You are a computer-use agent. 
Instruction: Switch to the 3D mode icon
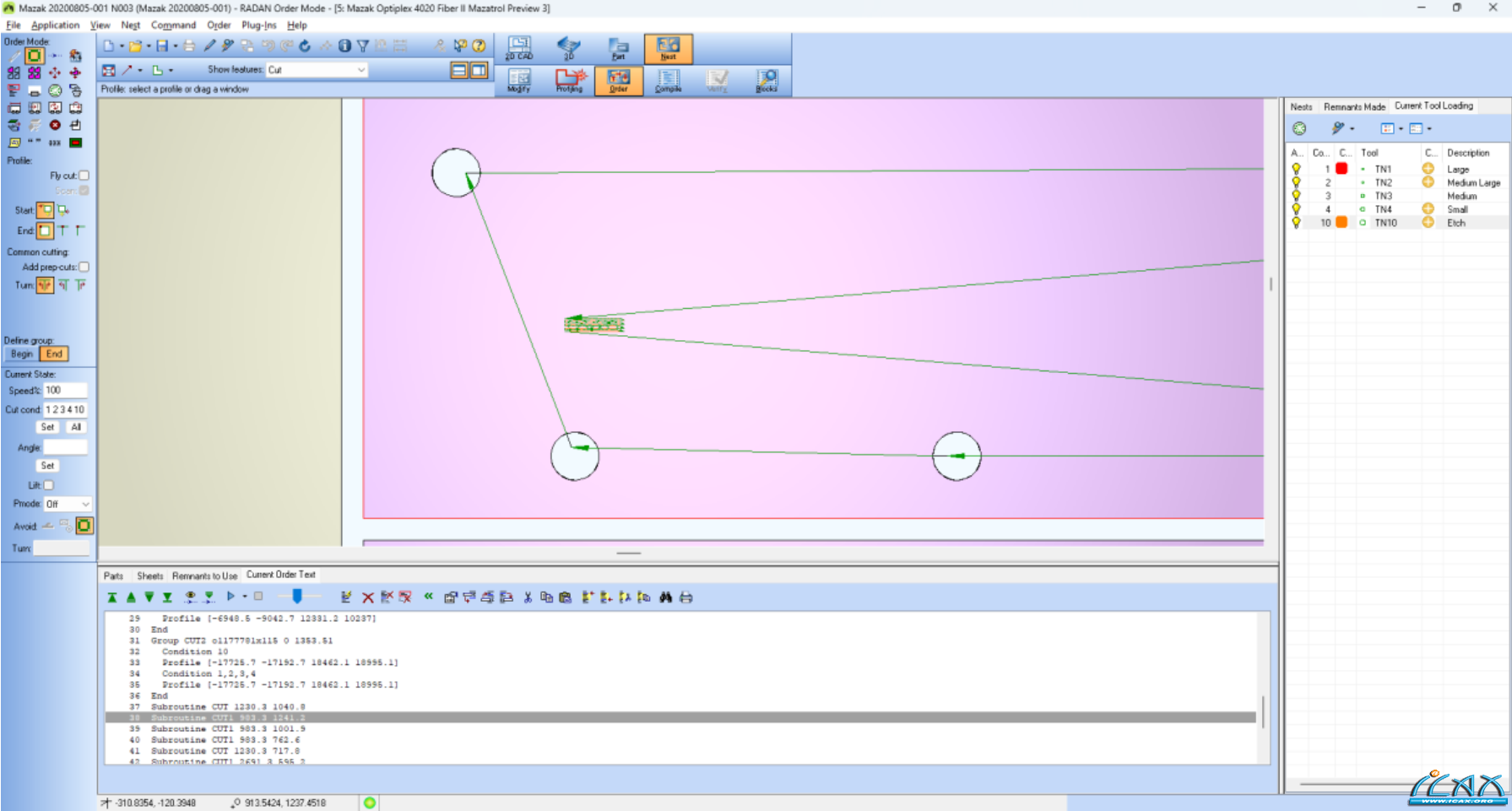569,49
